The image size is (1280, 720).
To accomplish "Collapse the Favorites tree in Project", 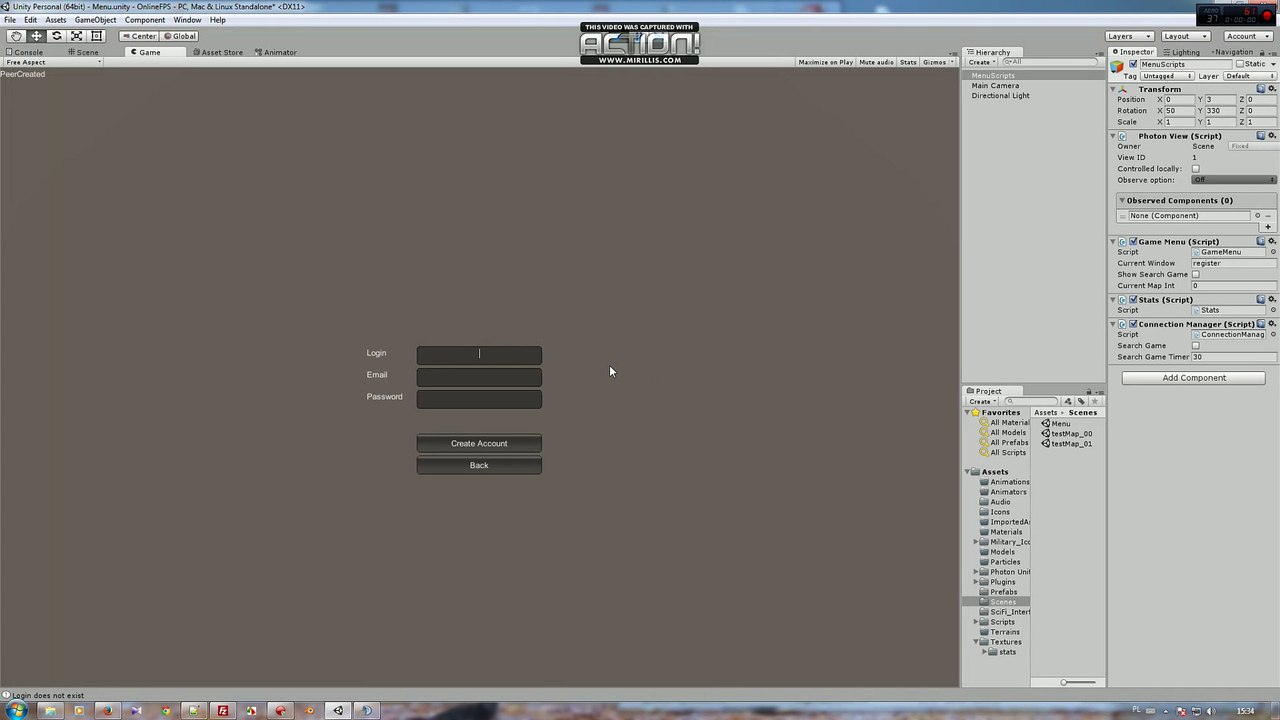I will (x=968, y=412).
